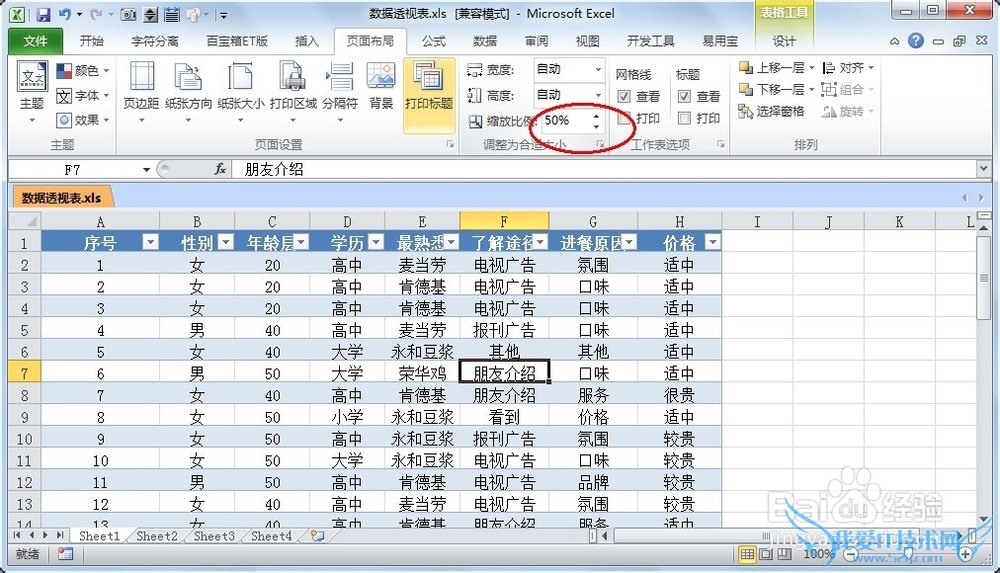
Task: Open Selection Pane (选择窗格)
Action: 771,112
